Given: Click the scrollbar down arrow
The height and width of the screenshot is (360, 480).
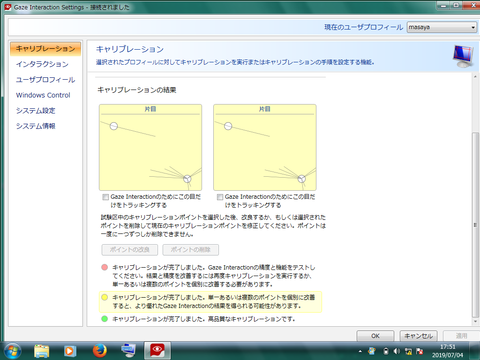Looking at the screenshot, I should pyautogui.click(x=475, y=322).
